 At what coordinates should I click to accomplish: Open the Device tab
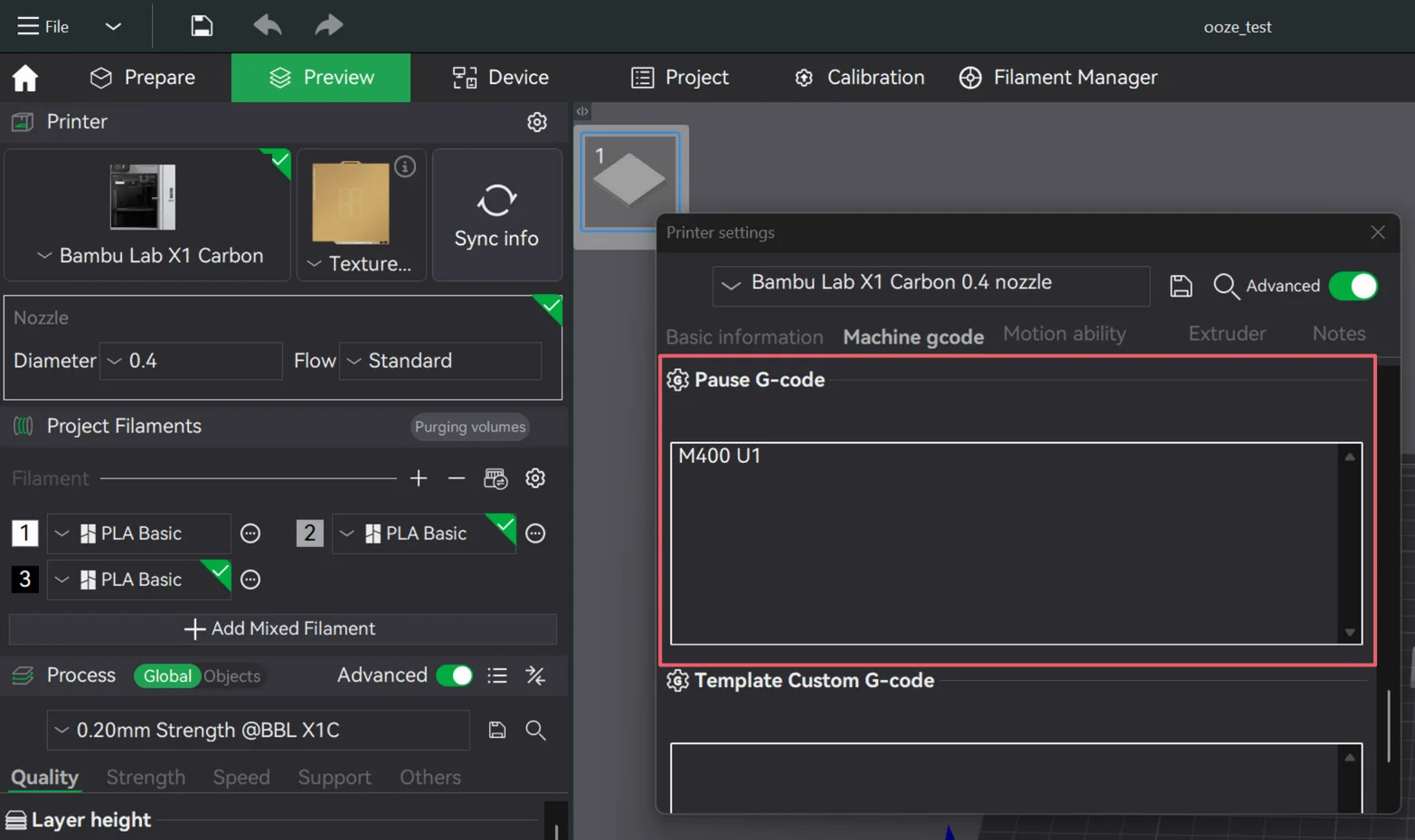pyautogui.click(x=501, y=78)
